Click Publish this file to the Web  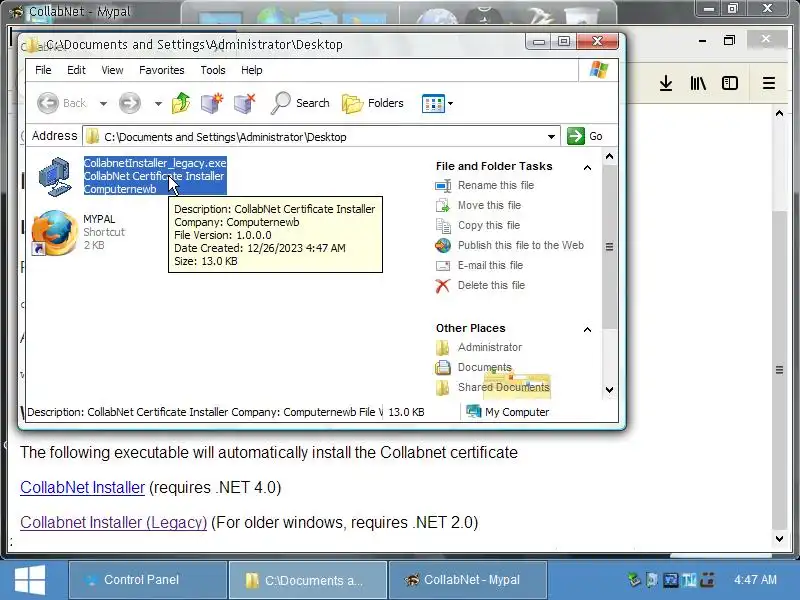pyautogui.click(x=520, y=245)
